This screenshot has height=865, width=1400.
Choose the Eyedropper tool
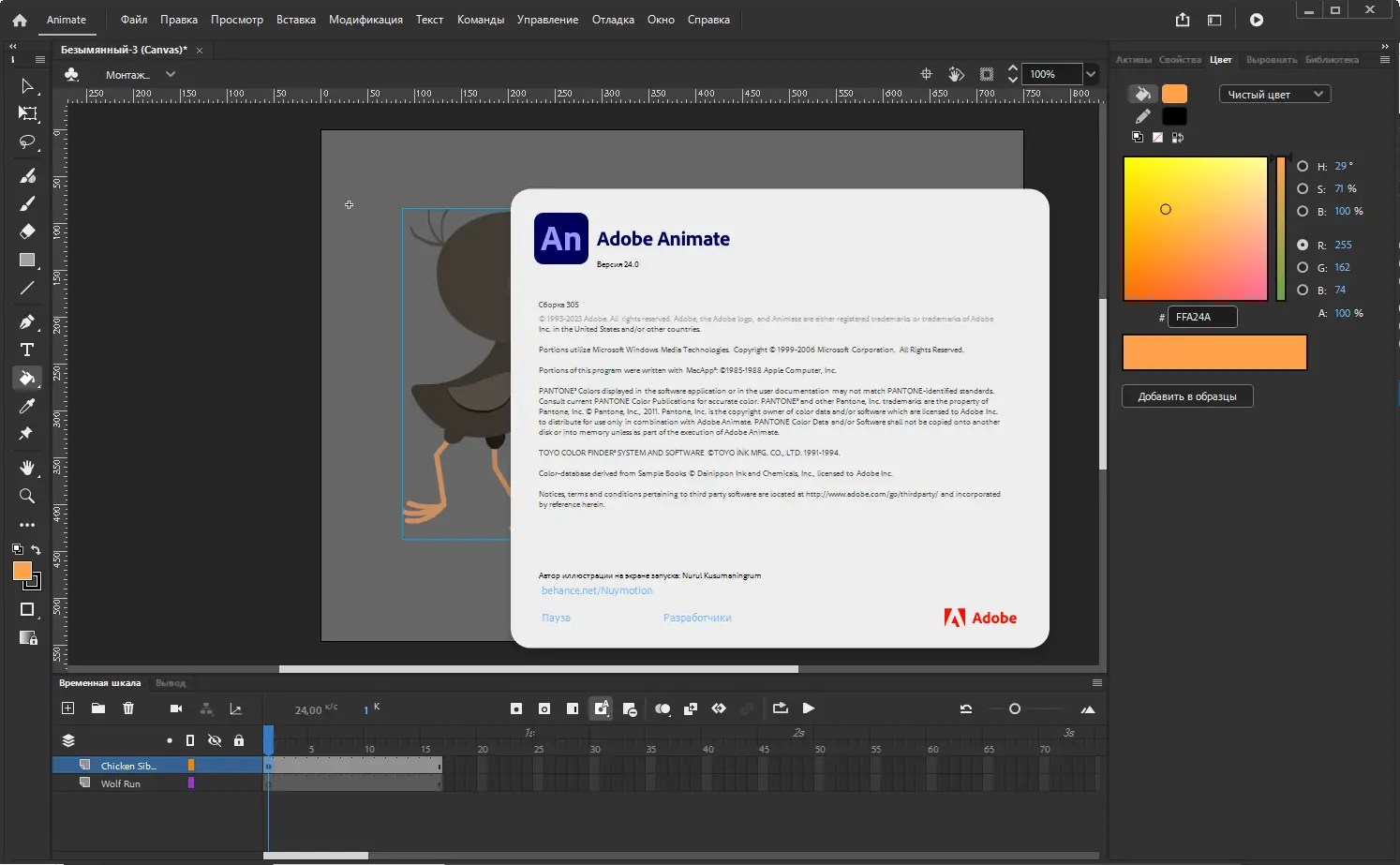tap(27, 406)
